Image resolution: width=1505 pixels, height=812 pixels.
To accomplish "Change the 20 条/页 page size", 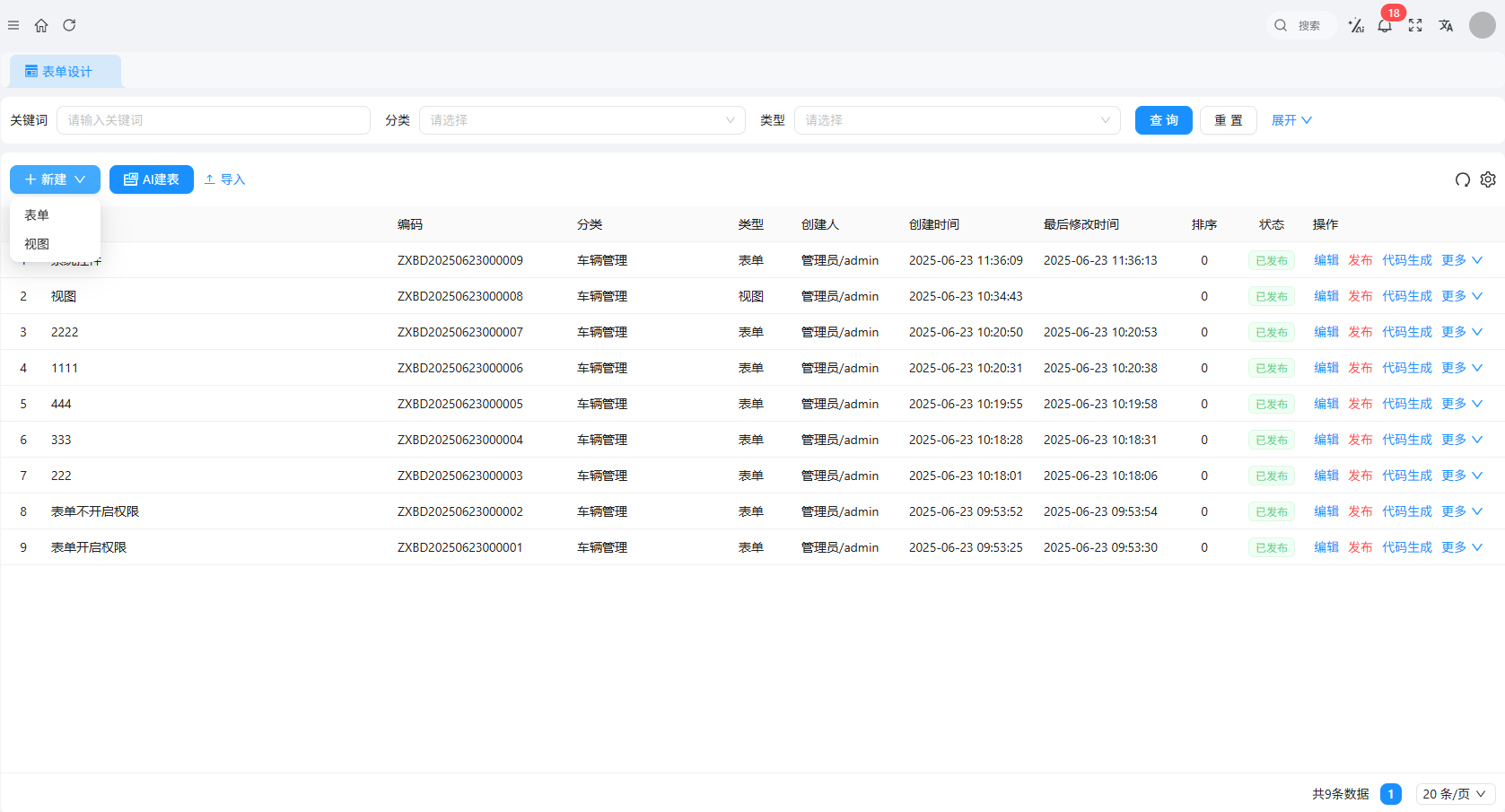I will click(x=1455, y=794).
